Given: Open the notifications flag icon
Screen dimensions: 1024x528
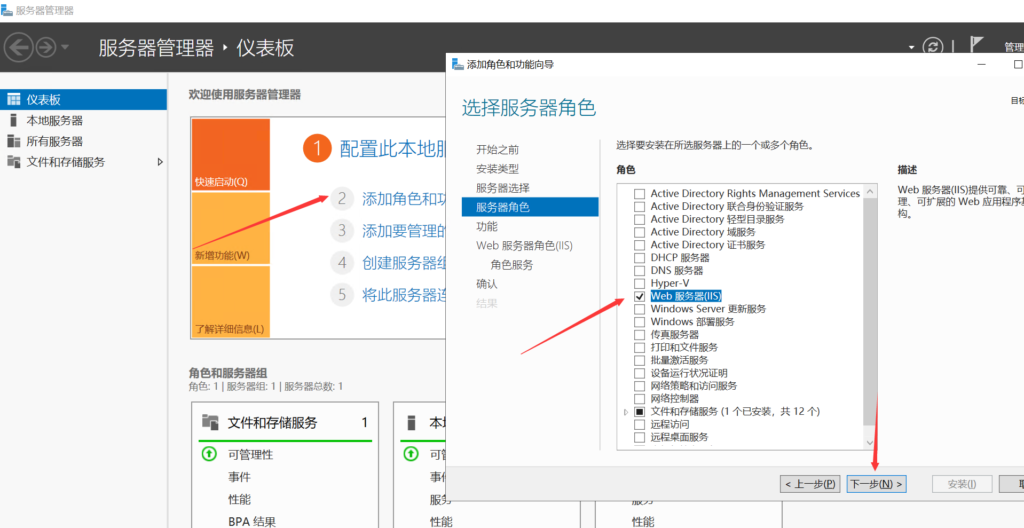Looking at the screenshot, I should 977,45.
